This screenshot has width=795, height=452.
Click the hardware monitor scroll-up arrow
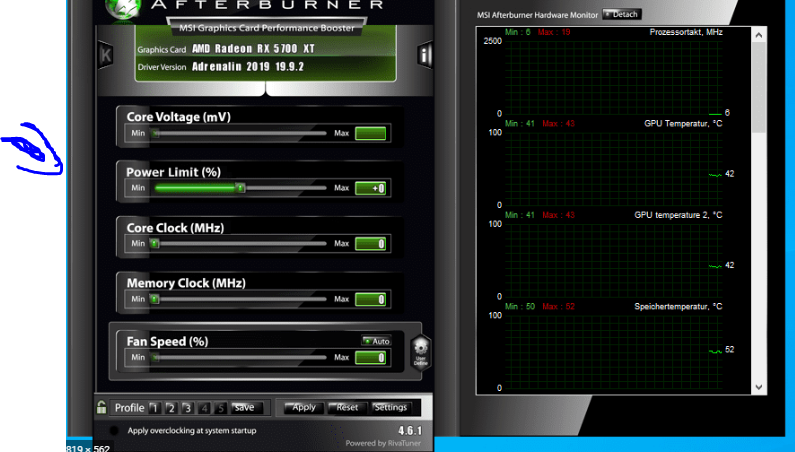758,35
